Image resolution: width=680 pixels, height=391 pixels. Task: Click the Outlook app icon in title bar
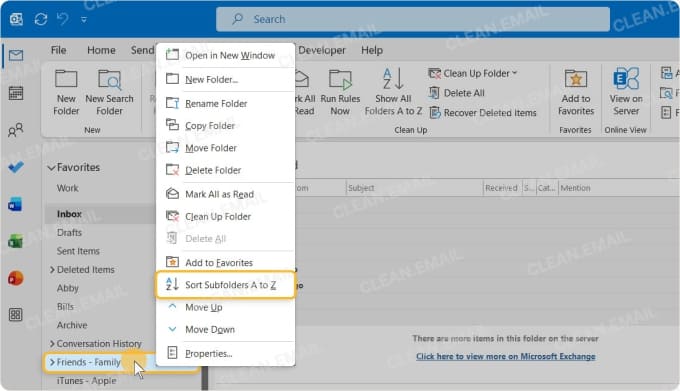pos(16,19)
